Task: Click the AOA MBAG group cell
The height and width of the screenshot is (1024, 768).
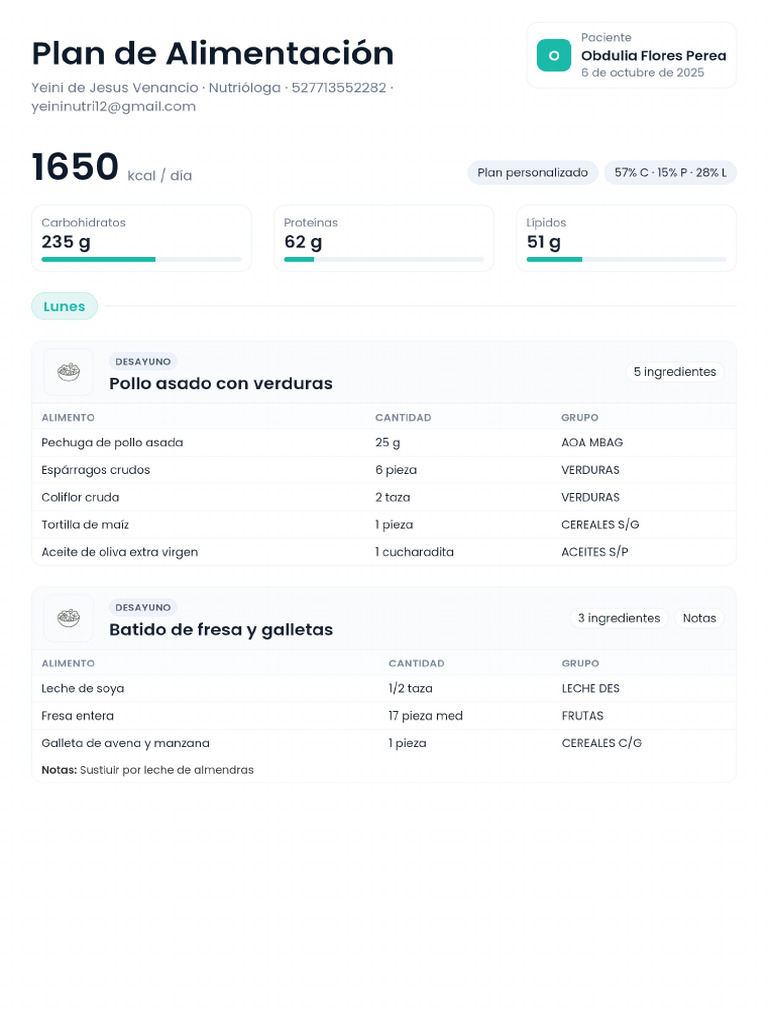Action: pos(592,443)
